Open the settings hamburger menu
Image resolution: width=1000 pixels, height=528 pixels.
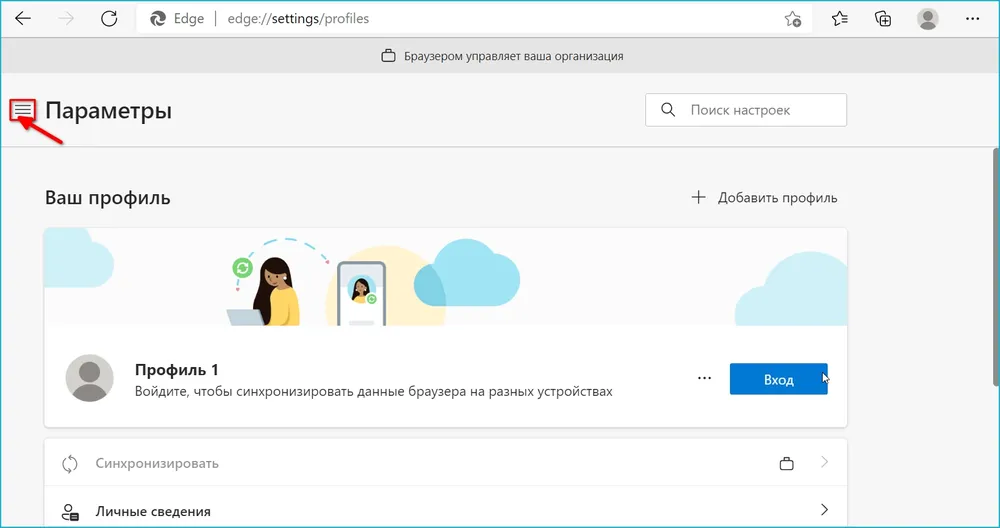coord(23,111)
